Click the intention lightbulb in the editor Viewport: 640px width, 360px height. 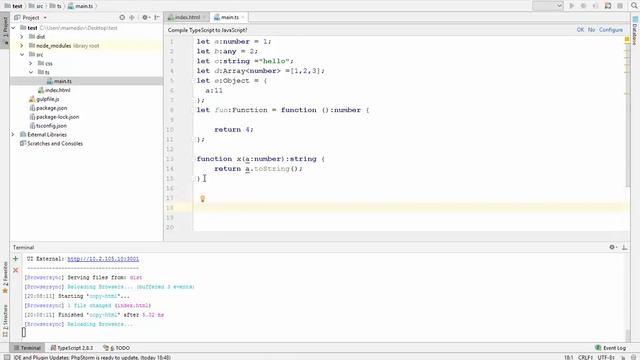click(202, 198)
